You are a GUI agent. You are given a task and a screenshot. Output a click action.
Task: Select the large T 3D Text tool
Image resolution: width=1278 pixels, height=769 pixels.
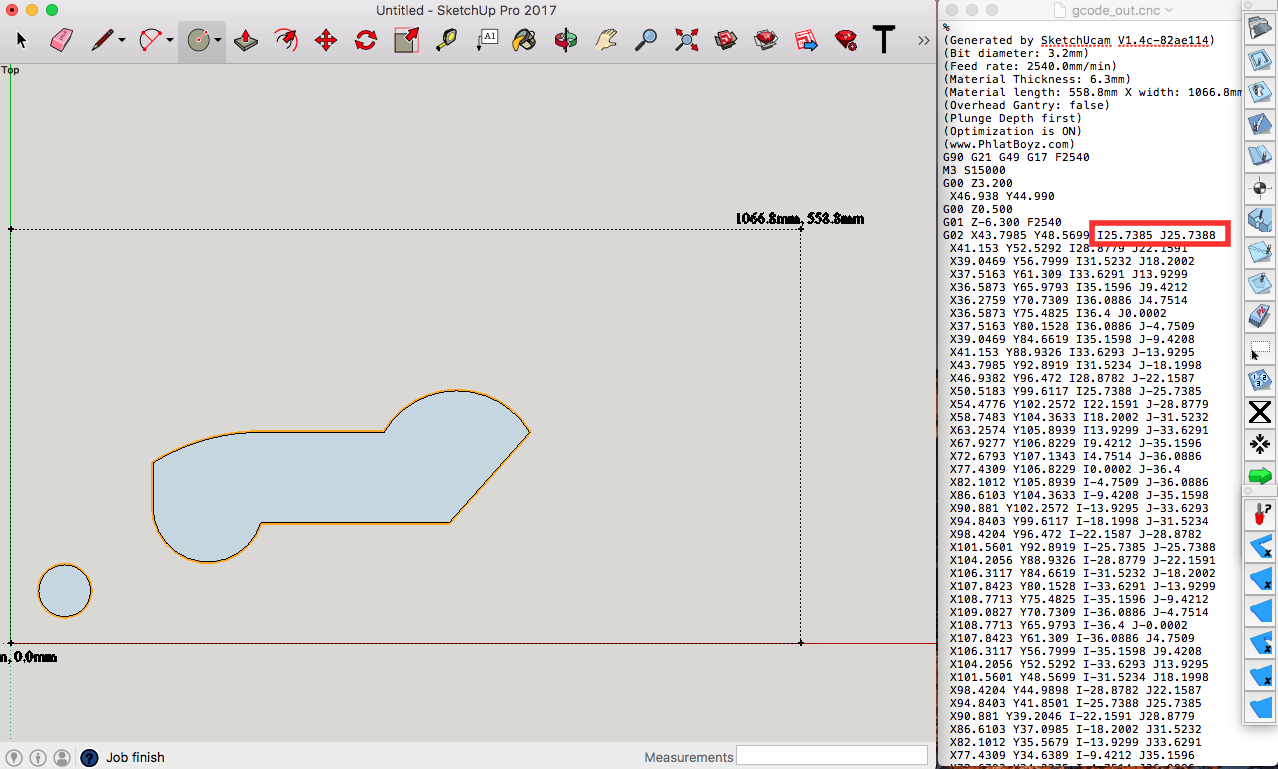pos(883,41)
